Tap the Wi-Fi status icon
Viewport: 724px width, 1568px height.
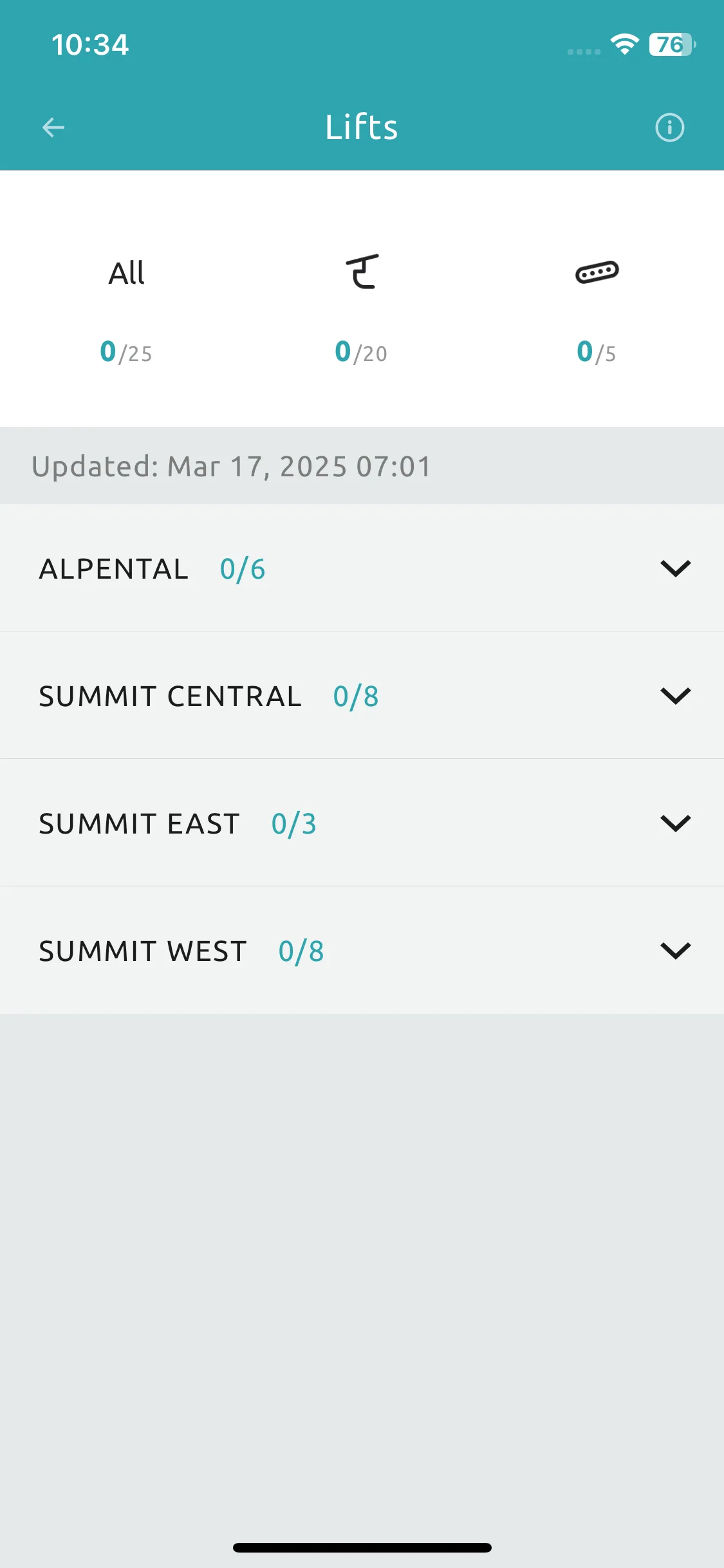624,44
